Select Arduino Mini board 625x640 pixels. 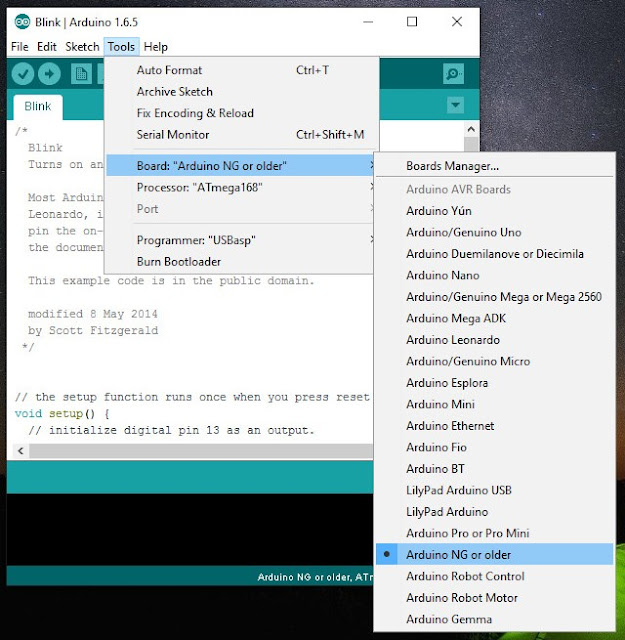click(x=494, y=404)
